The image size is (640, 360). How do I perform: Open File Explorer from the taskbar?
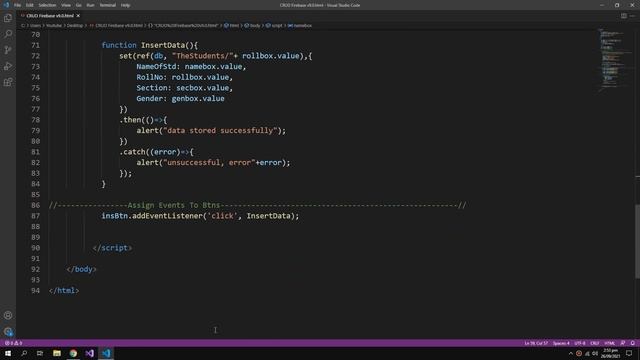pos(57,353)
